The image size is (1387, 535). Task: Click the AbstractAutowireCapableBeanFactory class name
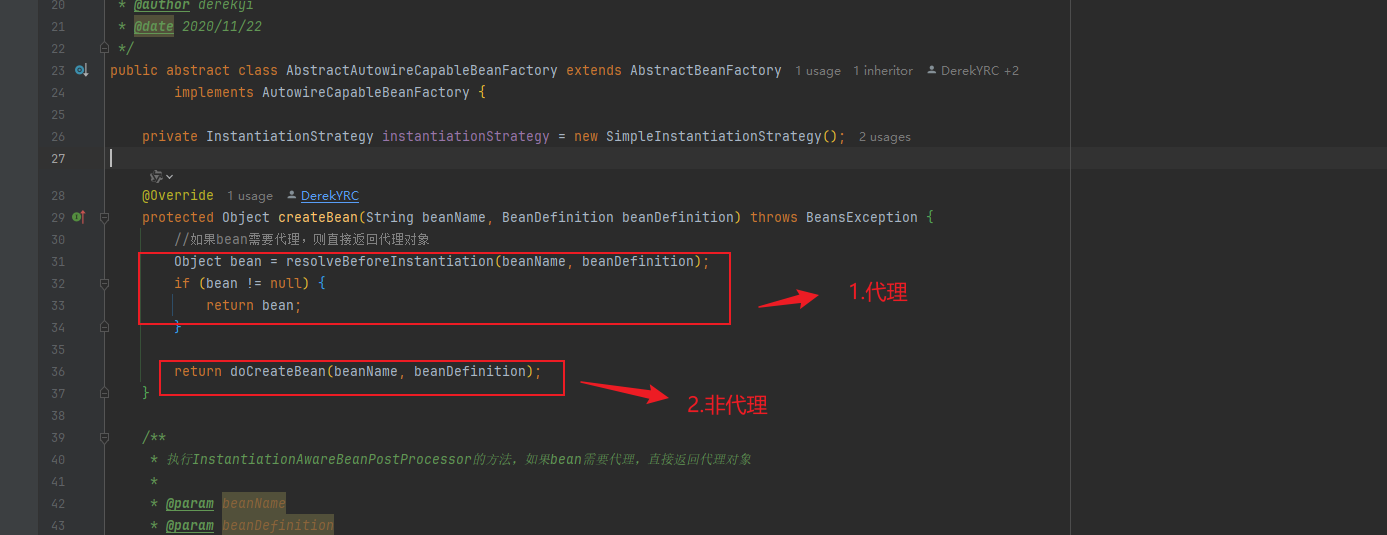[422, 70]
